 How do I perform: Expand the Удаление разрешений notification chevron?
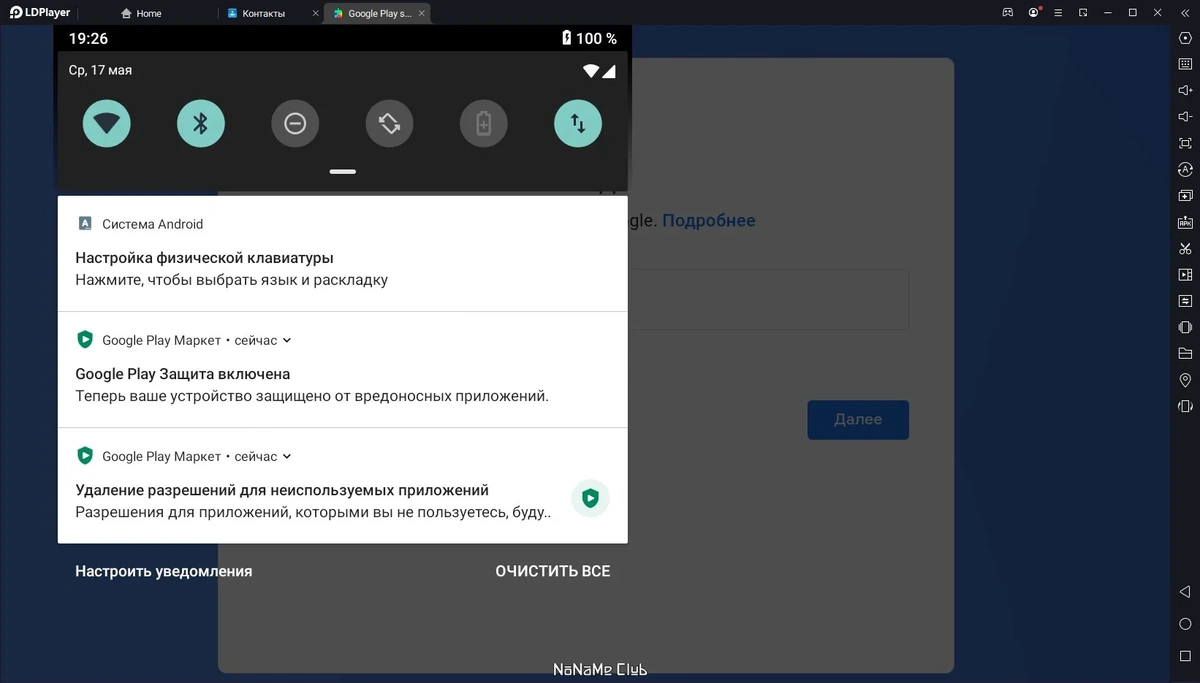(x=287, y=457)
